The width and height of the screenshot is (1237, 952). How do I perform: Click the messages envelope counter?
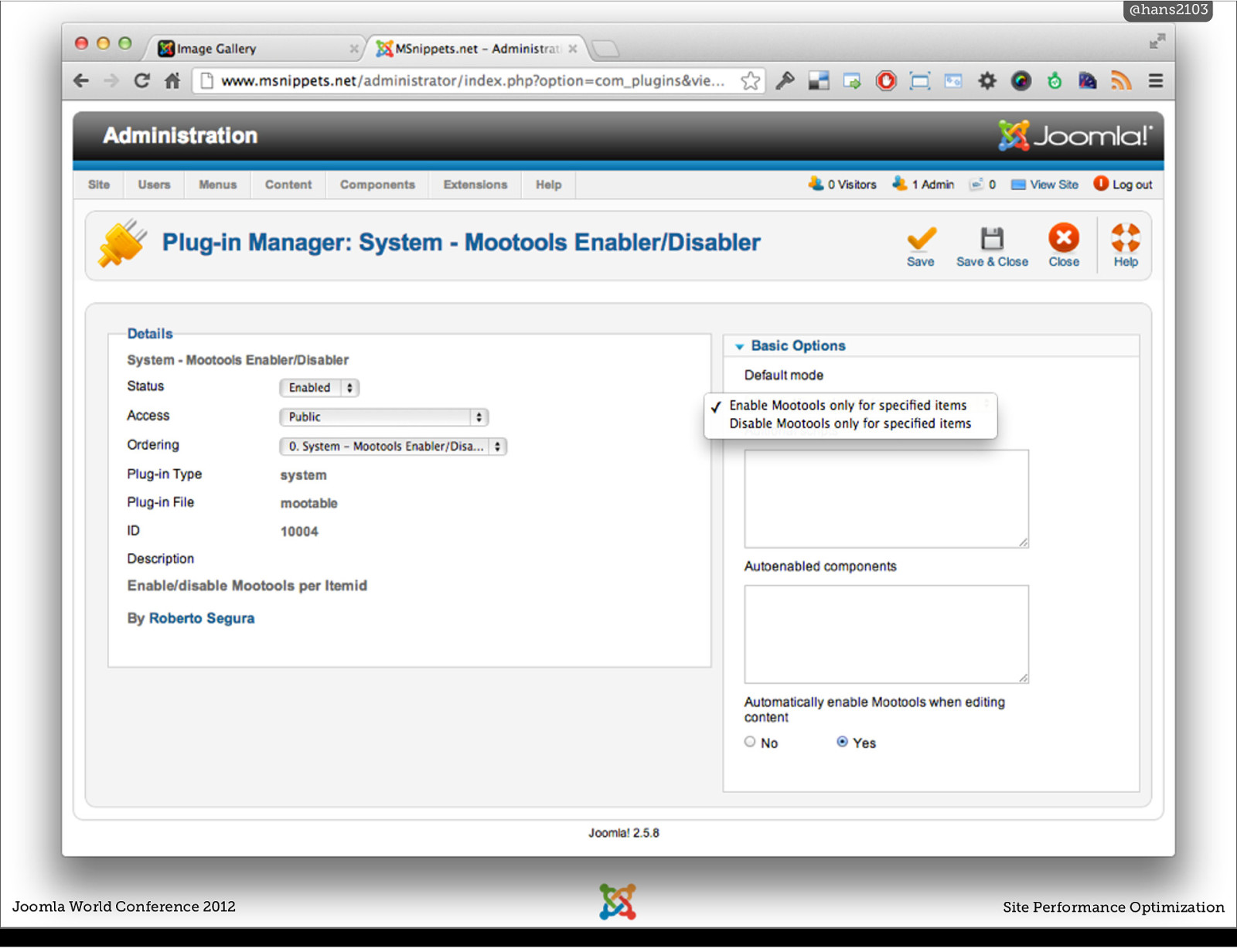click(983, 184)
